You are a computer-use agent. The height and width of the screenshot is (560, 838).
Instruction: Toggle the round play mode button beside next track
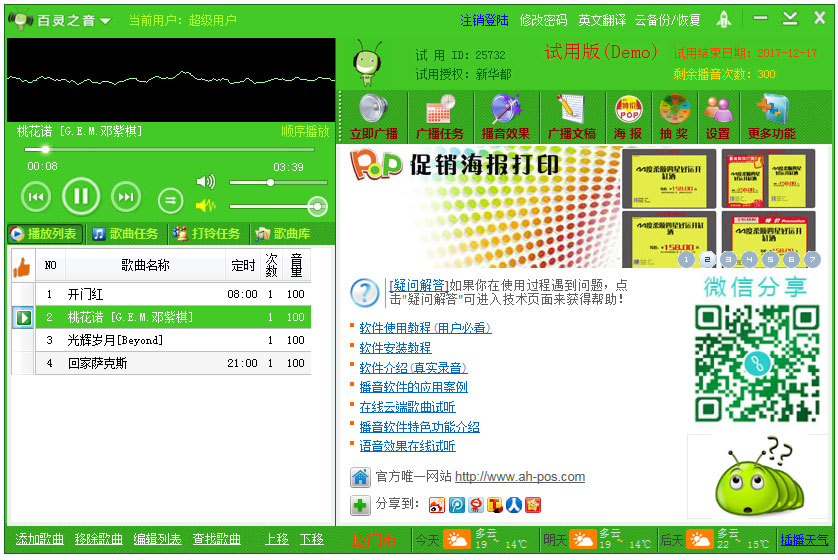(x=171, y=199)
